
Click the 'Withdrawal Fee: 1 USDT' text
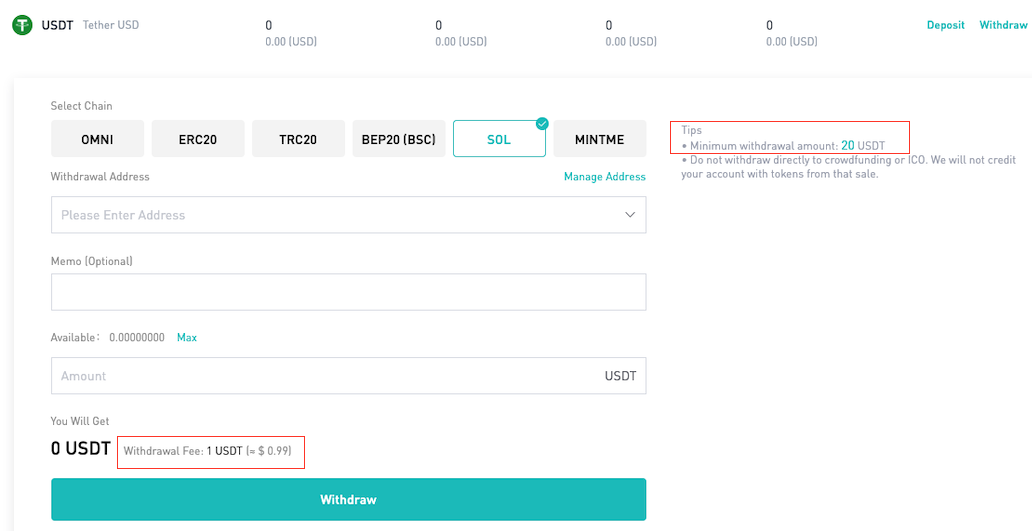coord(183,451)
